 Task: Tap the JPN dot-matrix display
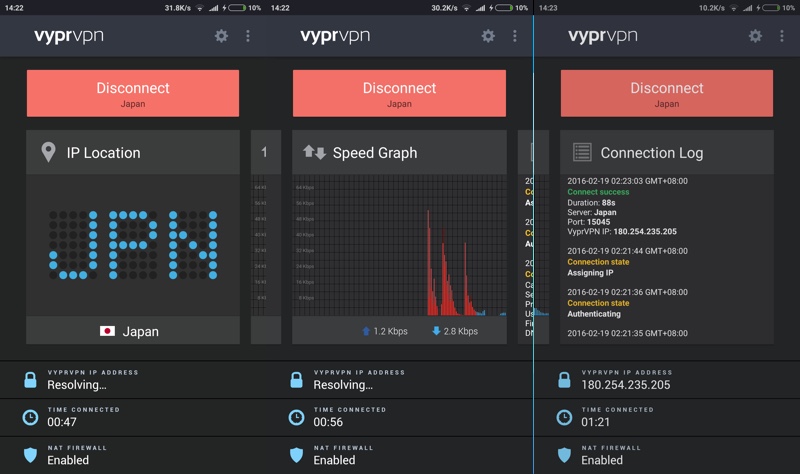pos(133,245)
